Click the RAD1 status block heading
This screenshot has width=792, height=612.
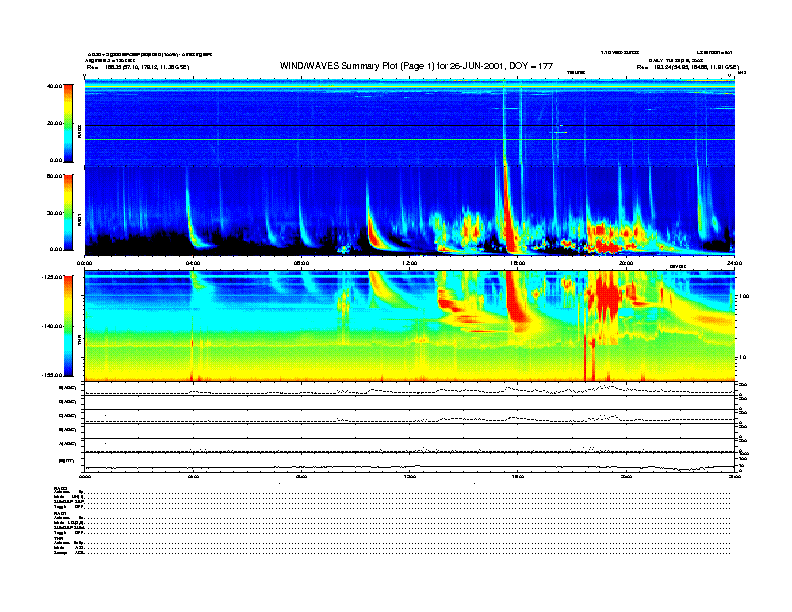point(61,513)
